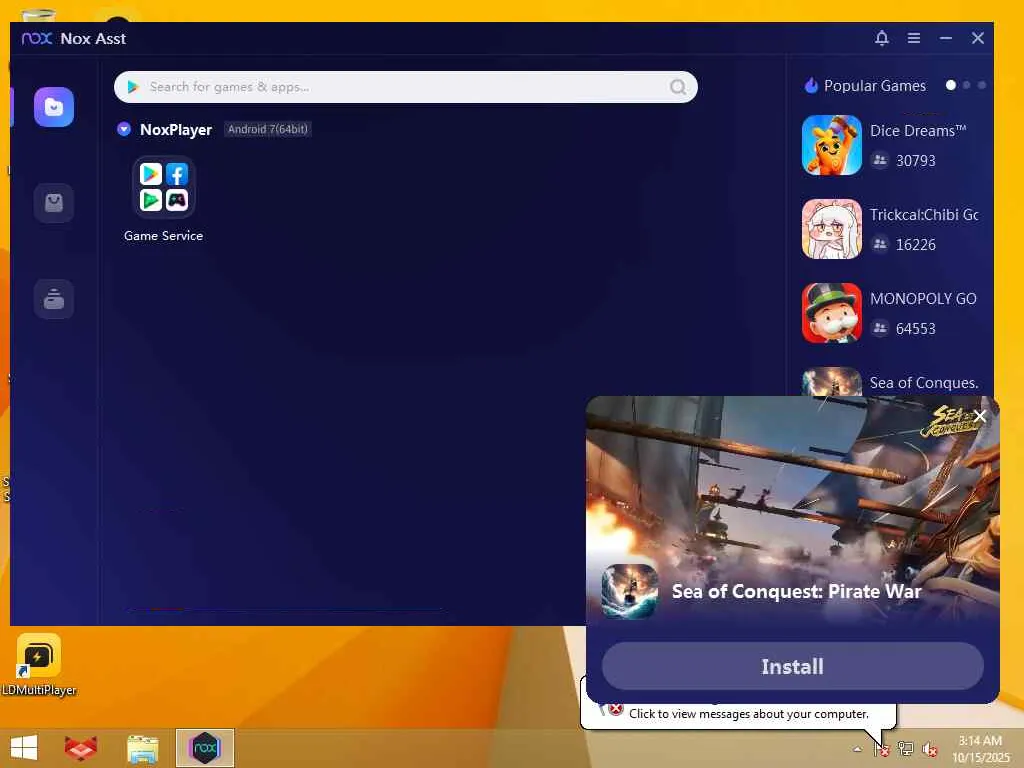The image size is (1024, 768).
Task: Open the Trickcal:Chibi Go game icon
Action: coord(832,229)
